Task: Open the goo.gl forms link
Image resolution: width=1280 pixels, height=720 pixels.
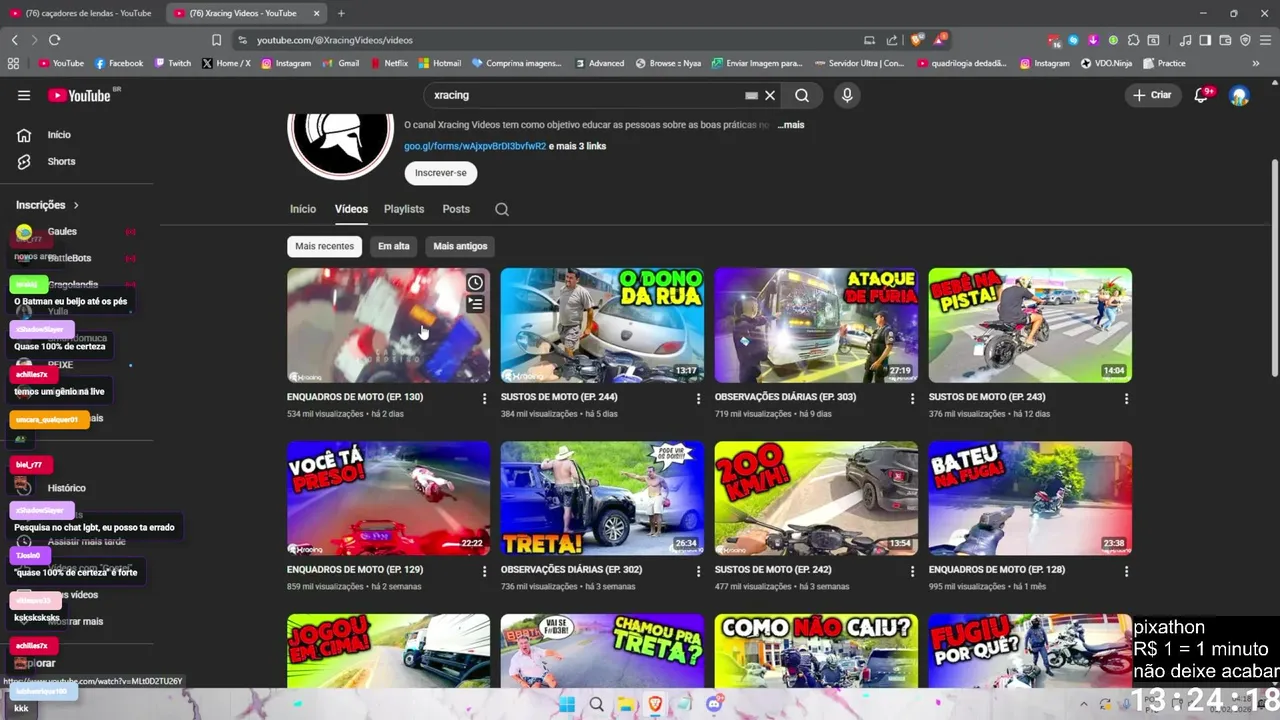Action: pos(475,146)
